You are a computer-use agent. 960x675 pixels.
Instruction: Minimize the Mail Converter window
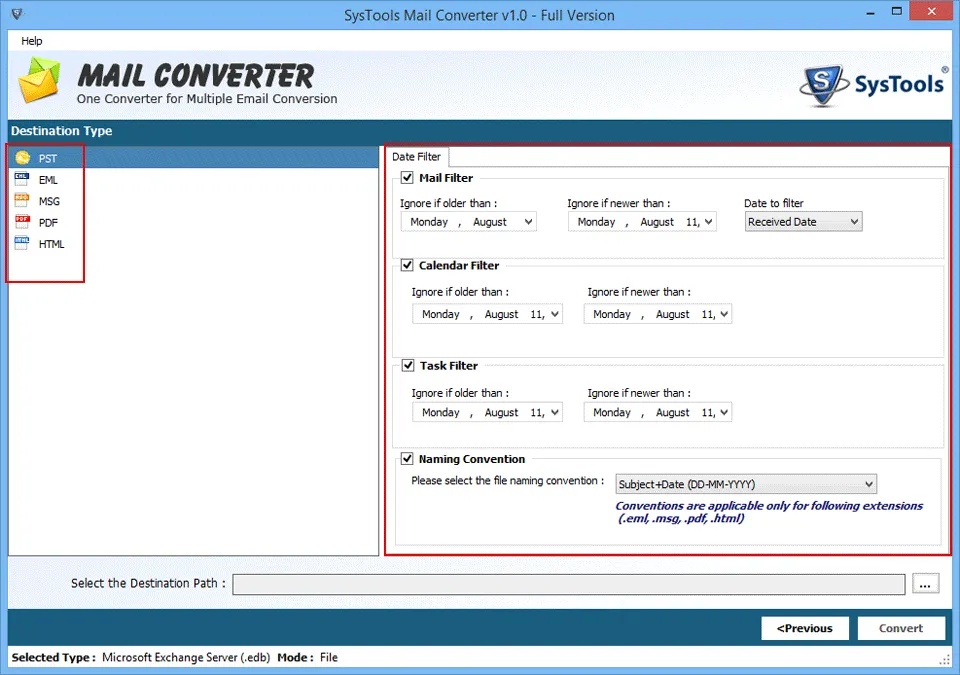coord(870,12)
